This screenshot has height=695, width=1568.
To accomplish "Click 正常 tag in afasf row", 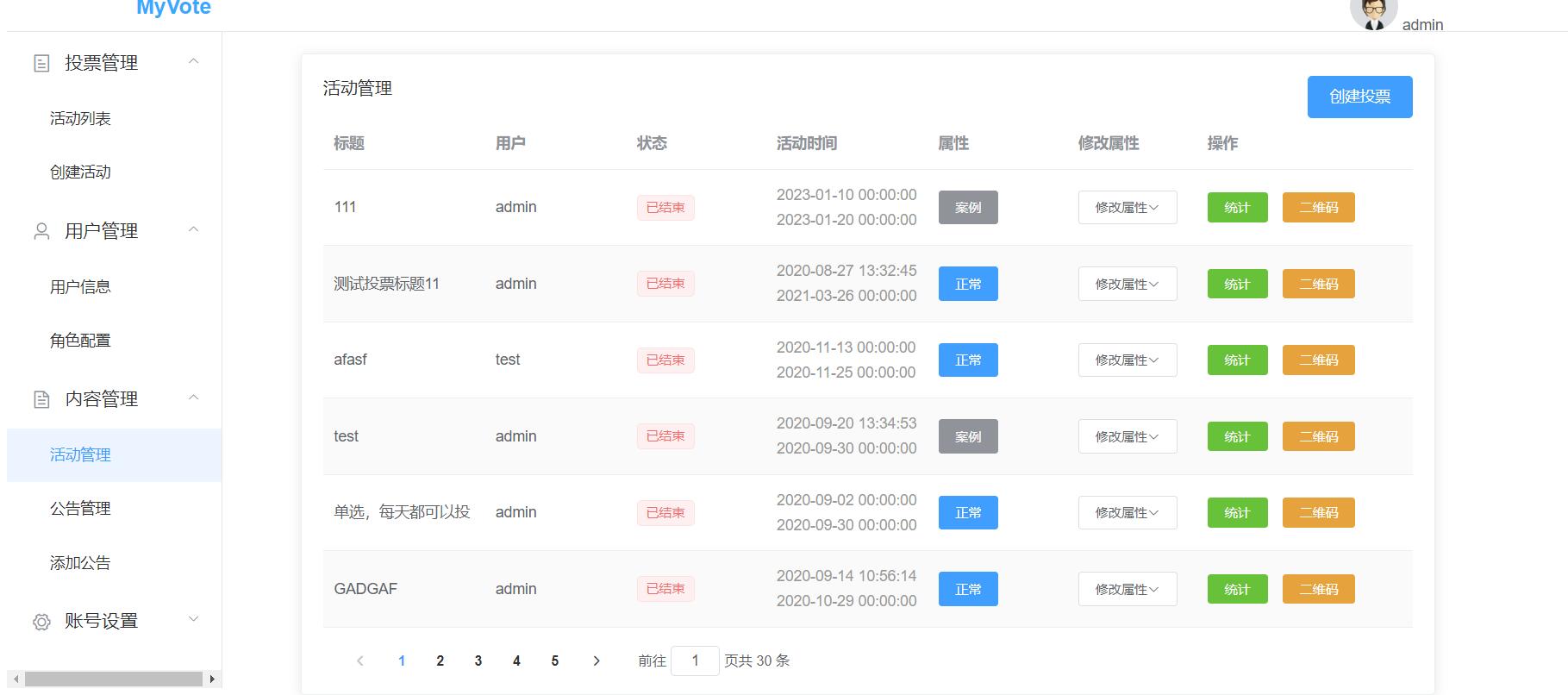I will pyautogui.click(x=968, y=360).
